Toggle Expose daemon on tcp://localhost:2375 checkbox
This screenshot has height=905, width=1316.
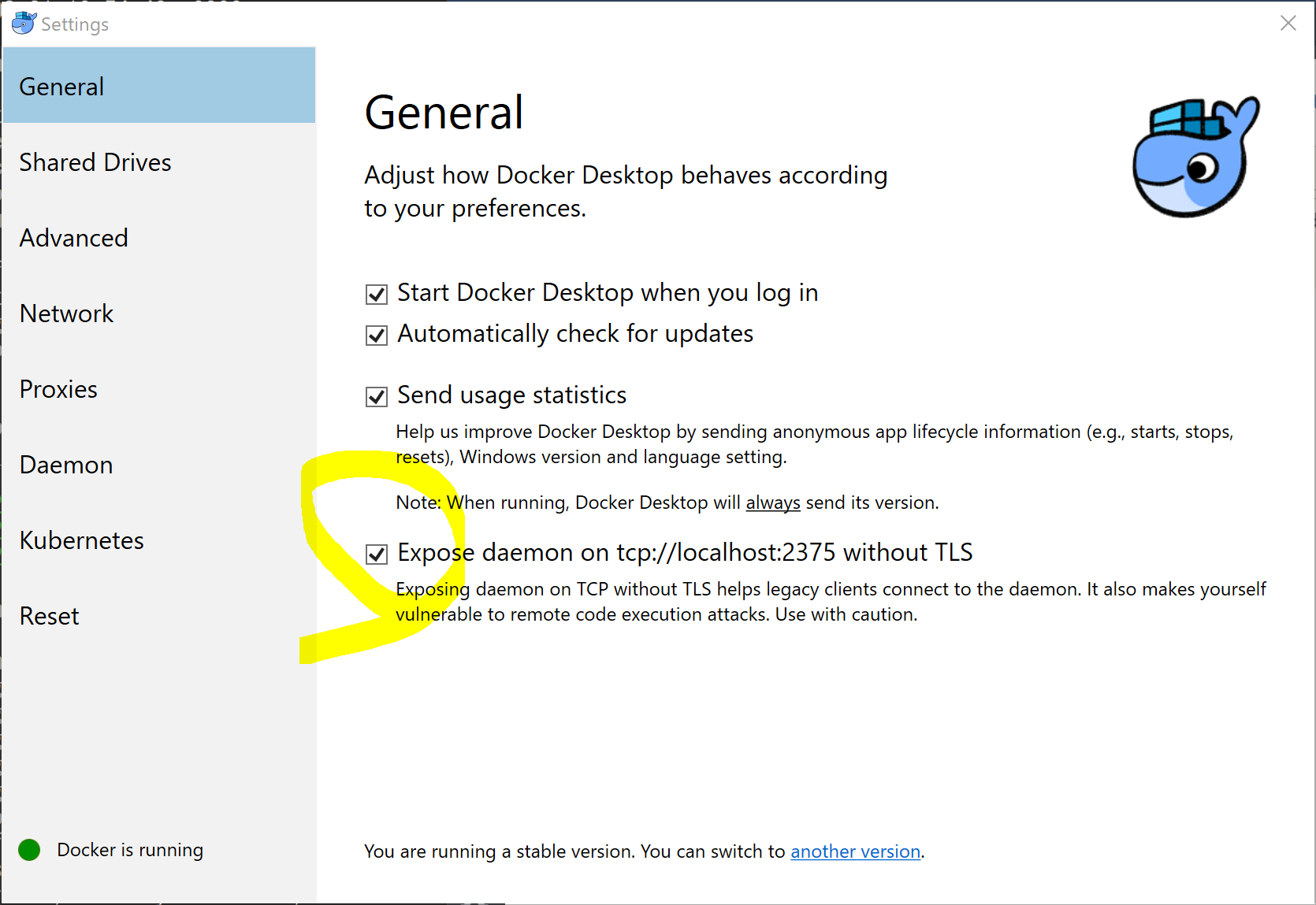(377, 554)
